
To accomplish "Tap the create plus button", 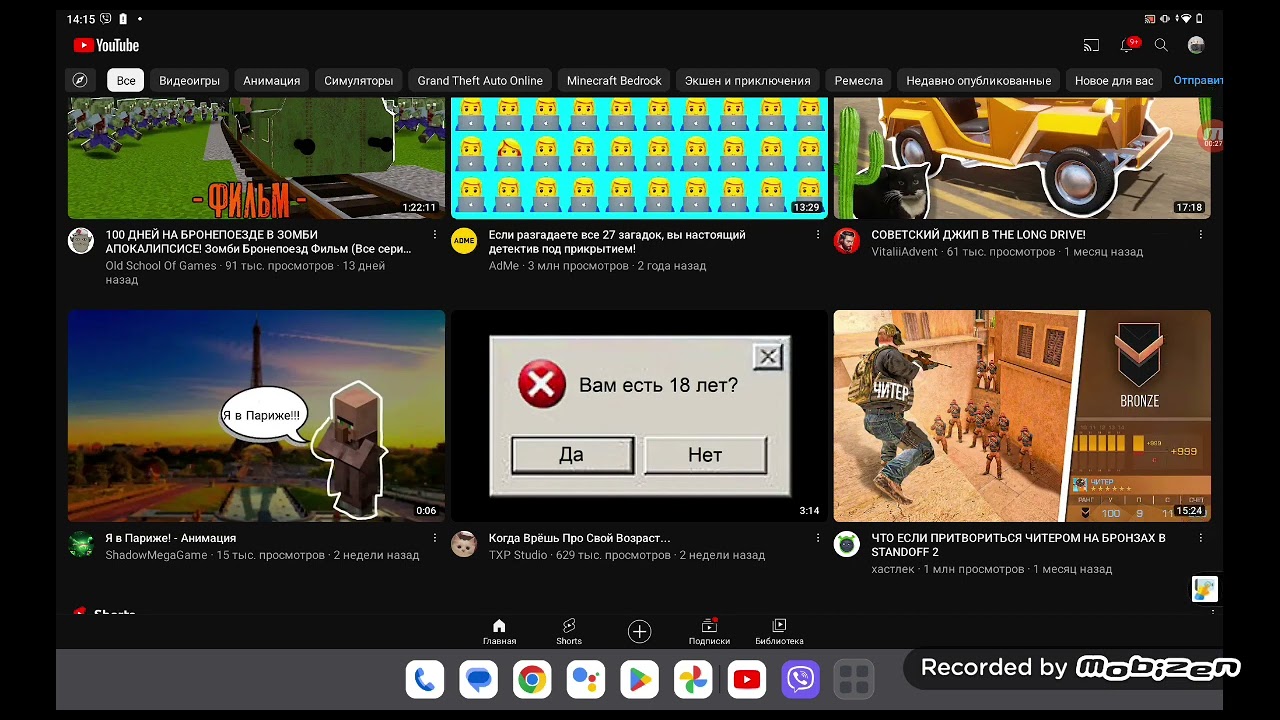I will point(639,631).
